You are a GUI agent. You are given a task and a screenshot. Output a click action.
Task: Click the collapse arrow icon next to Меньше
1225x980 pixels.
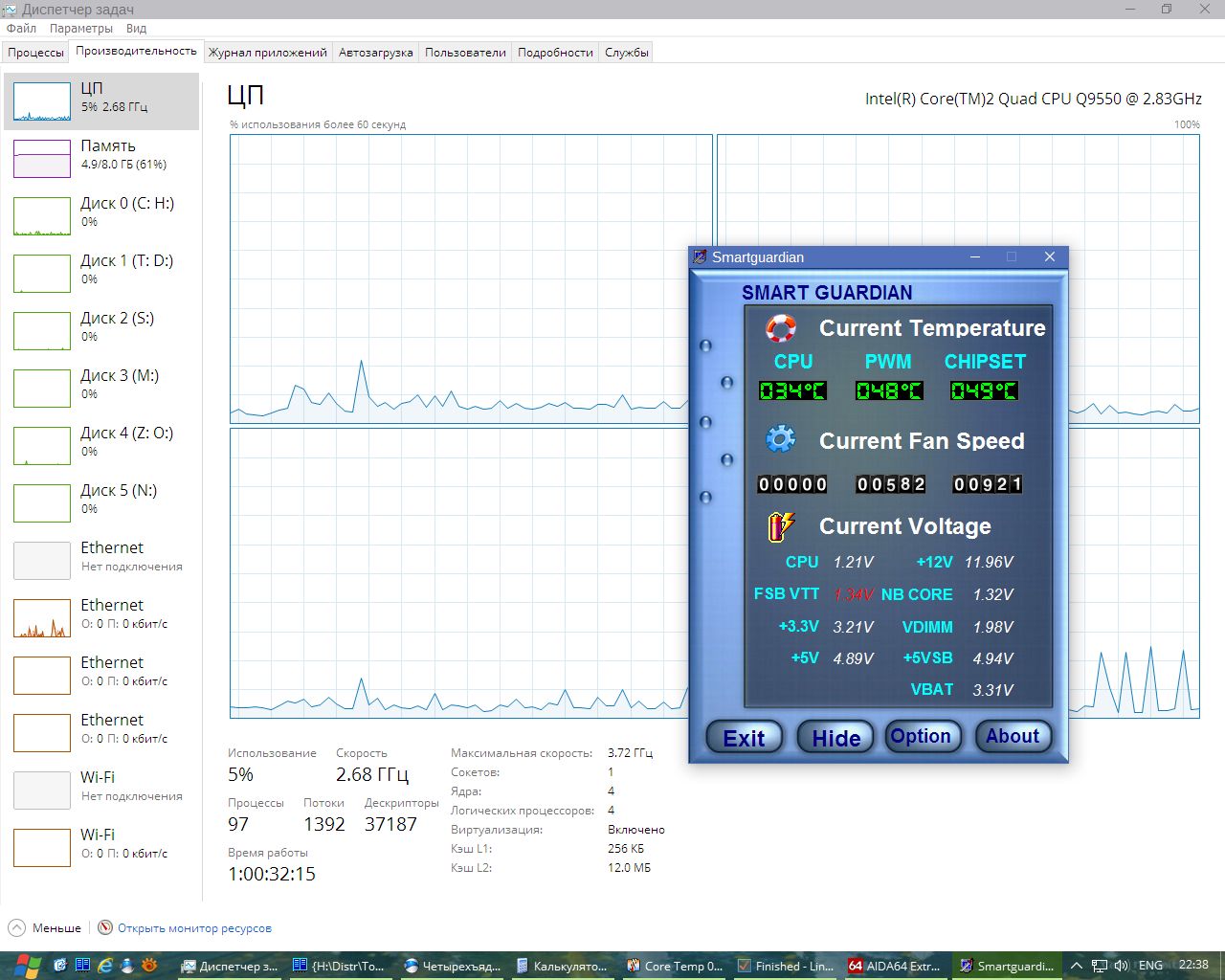click(17, 927)
